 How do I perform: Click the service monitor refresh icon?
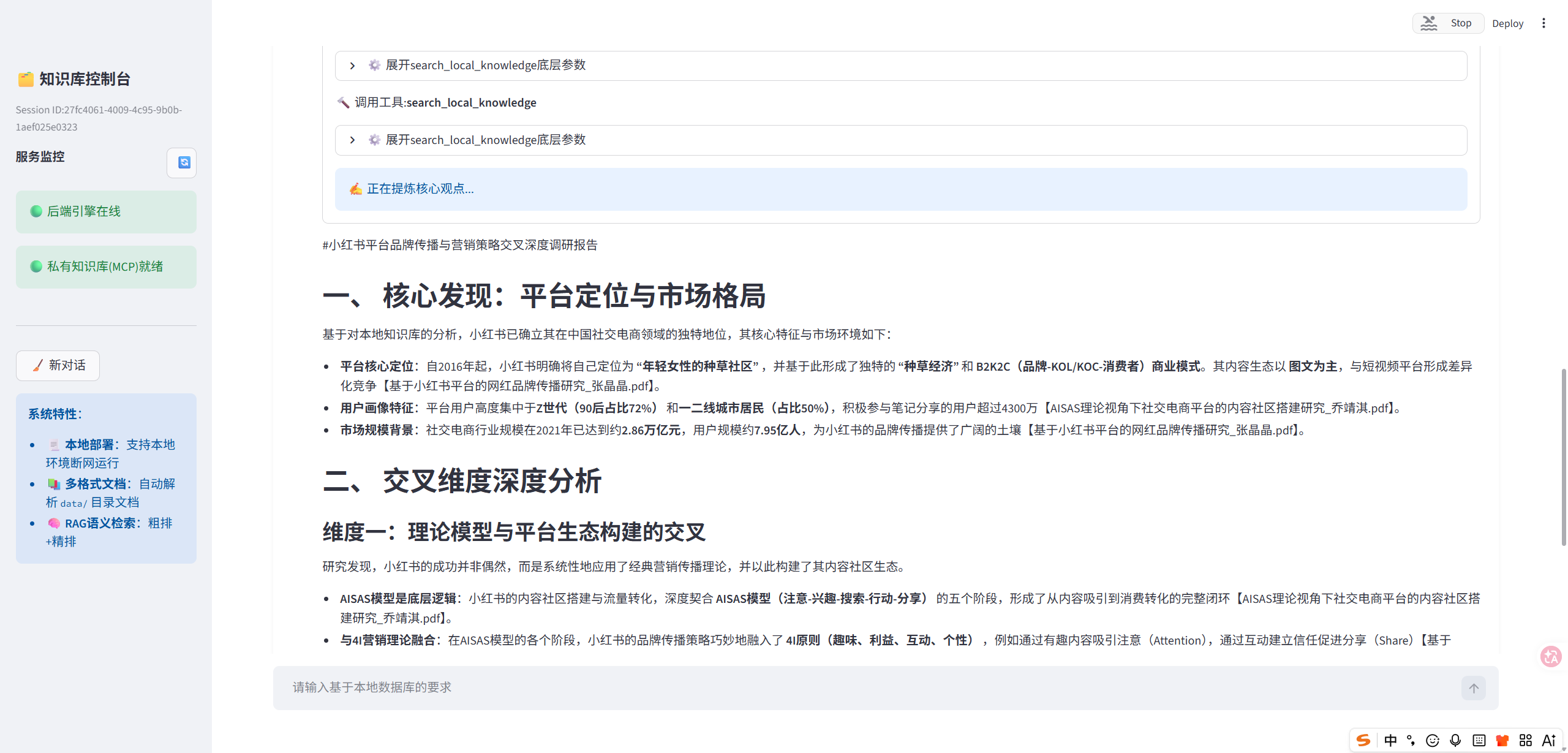point(182,162)
